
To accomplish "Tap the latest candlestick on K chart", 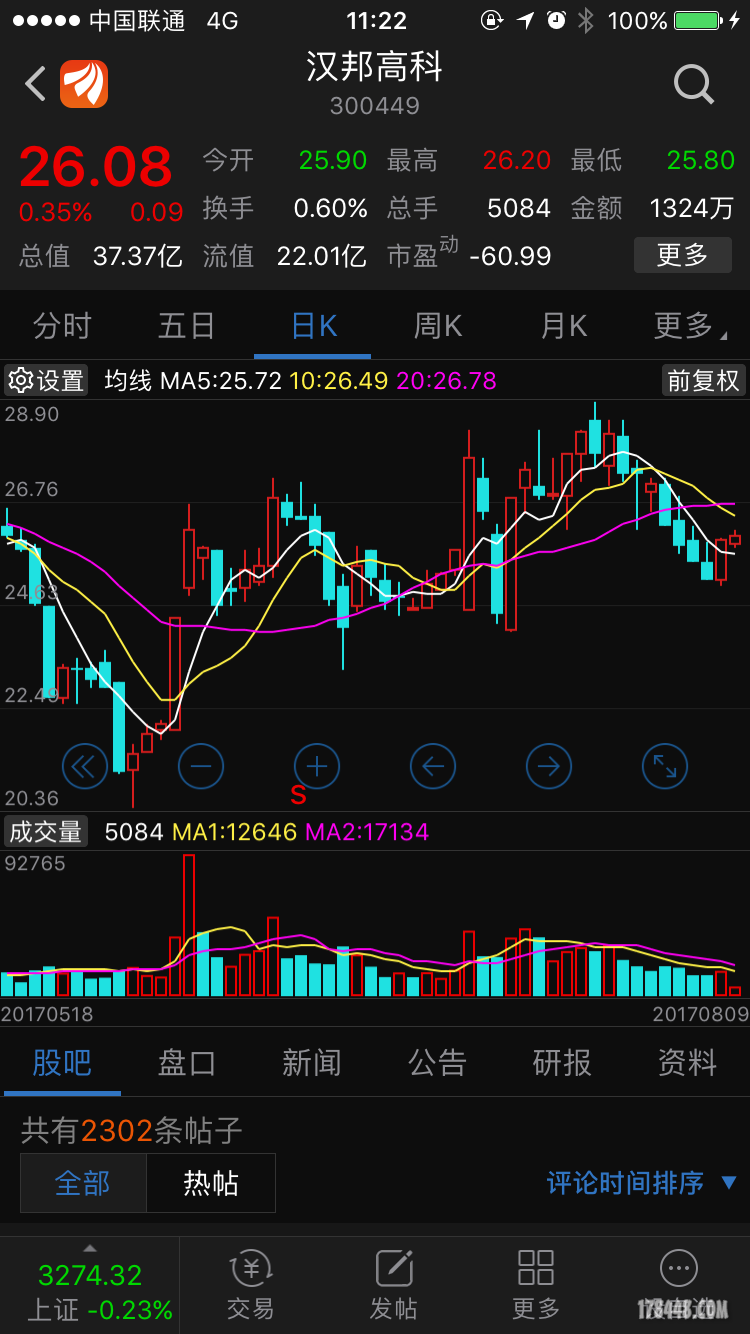I will [x=735, y=539].
